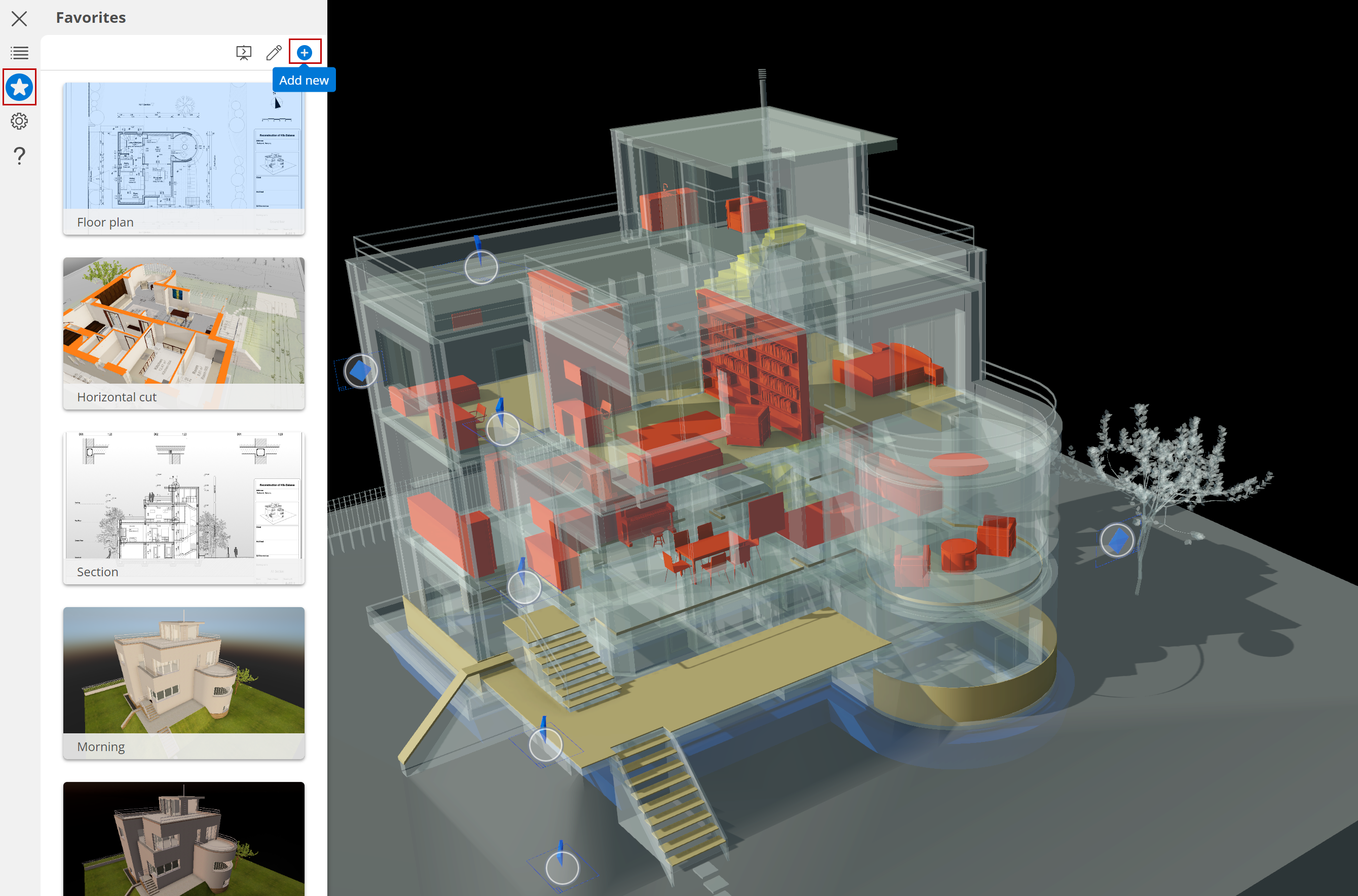
Task: Close the Favorites panel with X
Action: 19,18
